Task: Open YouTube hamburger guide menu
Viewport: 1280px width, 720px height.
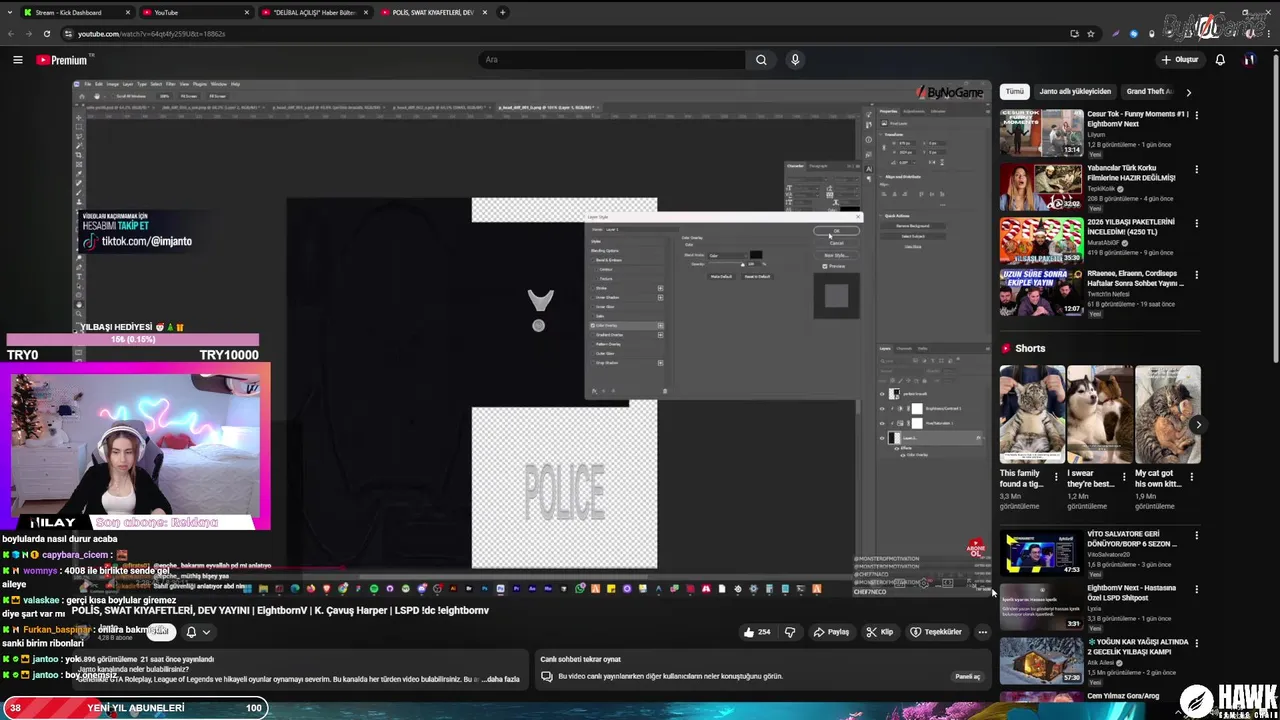Action: point(18,60)
